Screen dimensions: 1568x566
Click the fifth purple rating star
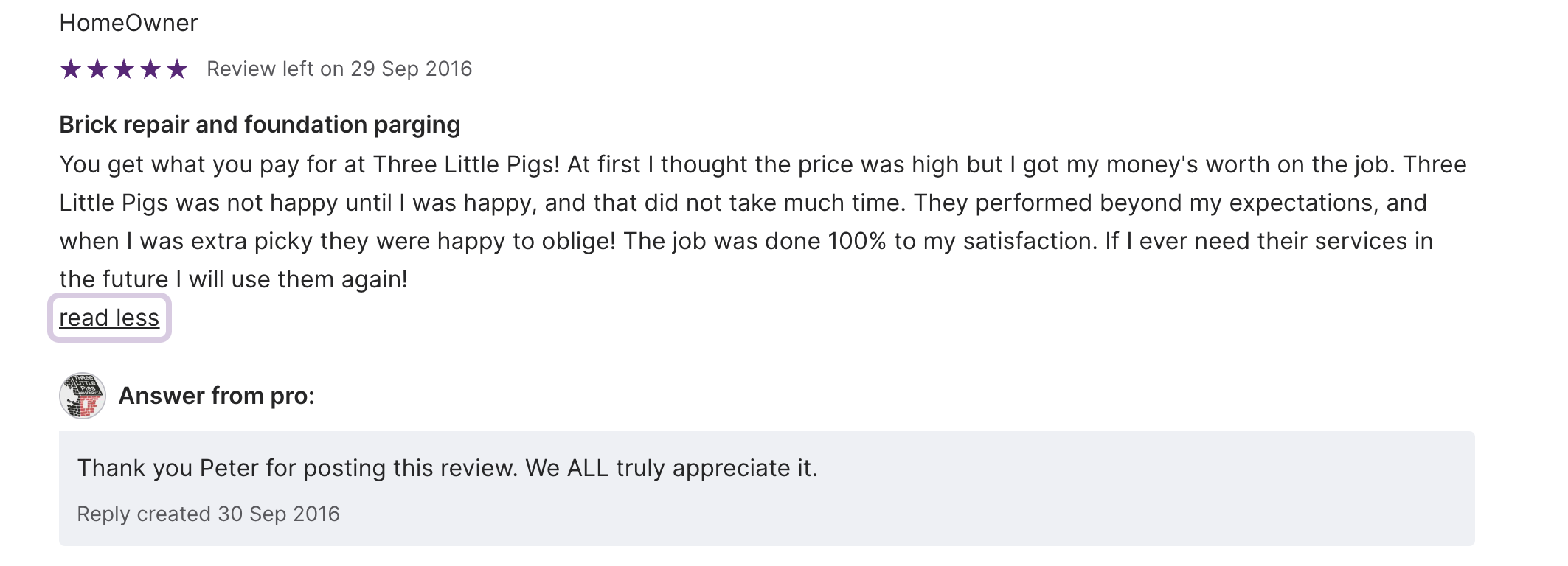pyautogui.click(x=177, y=69)
